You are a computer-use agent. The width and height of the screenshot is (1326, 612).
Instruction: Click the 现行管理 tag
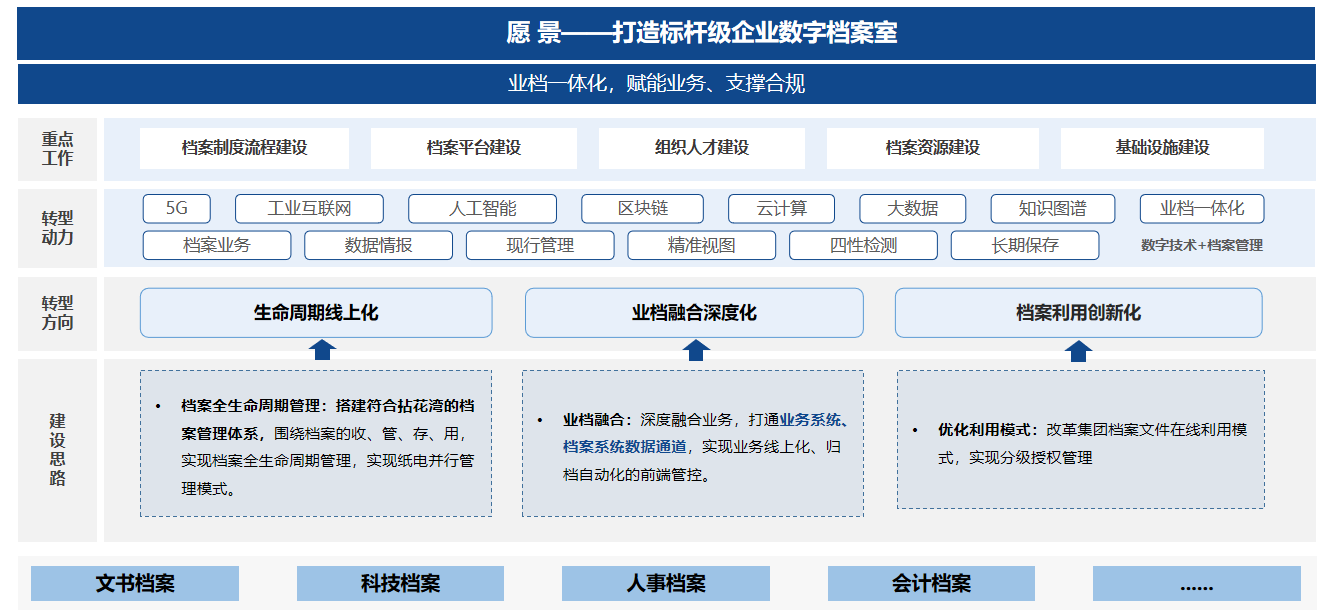[540, 245]
